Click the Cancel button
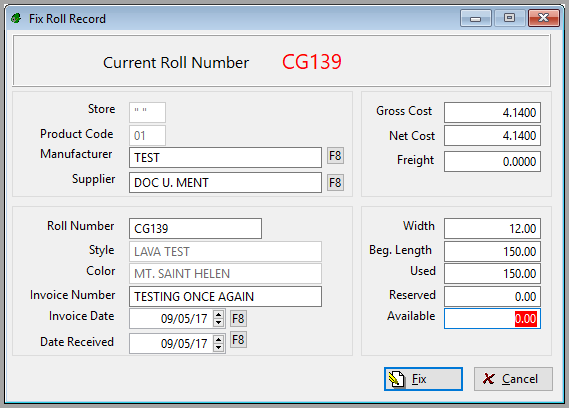This screenshot has width=569, height=408. pyautogui.click(x=513, y=379)
